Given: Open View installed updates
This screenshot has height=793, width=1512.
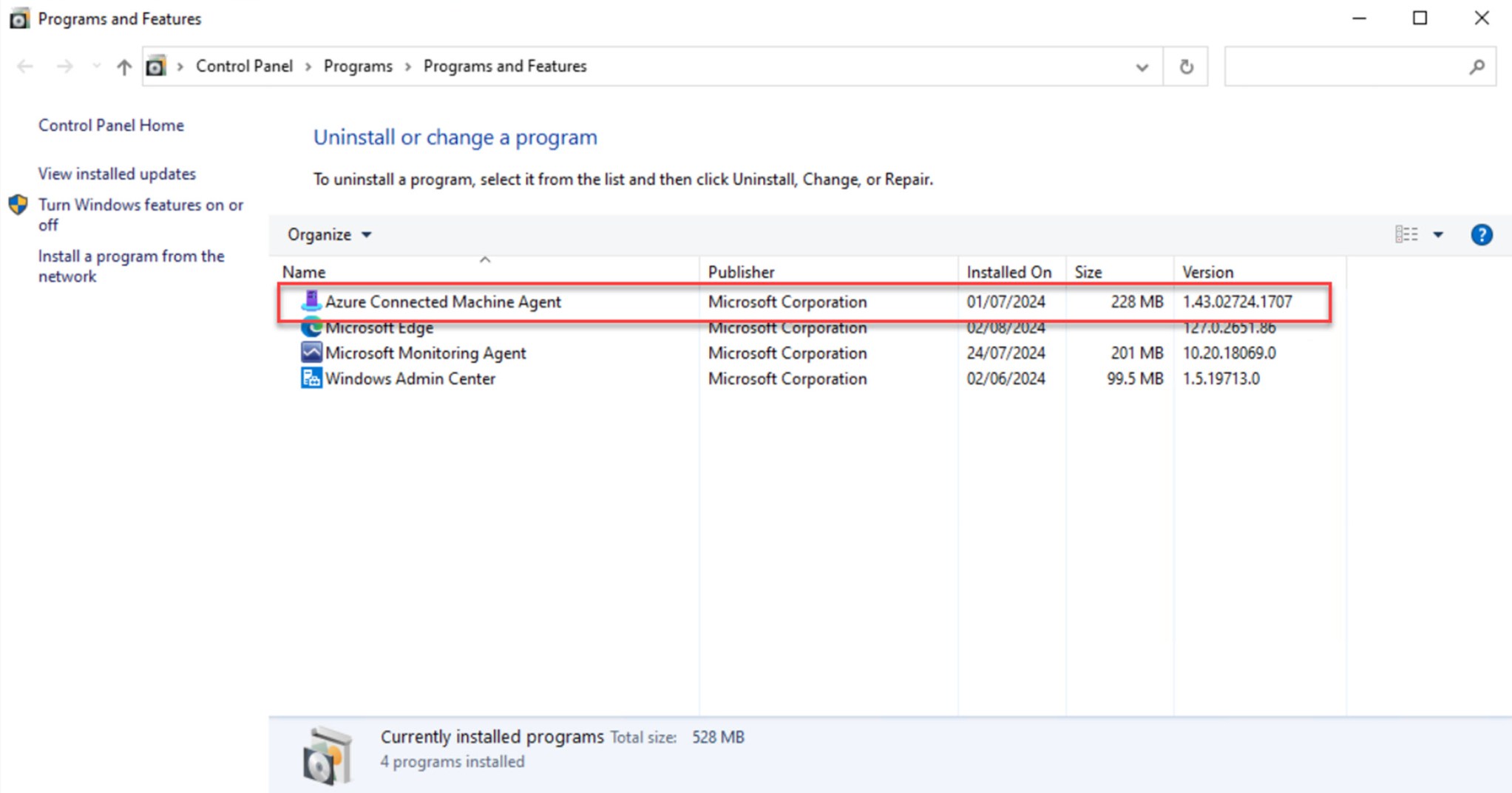Looking at the screenshot, I should pyautogui.click(x=117, y=174).
